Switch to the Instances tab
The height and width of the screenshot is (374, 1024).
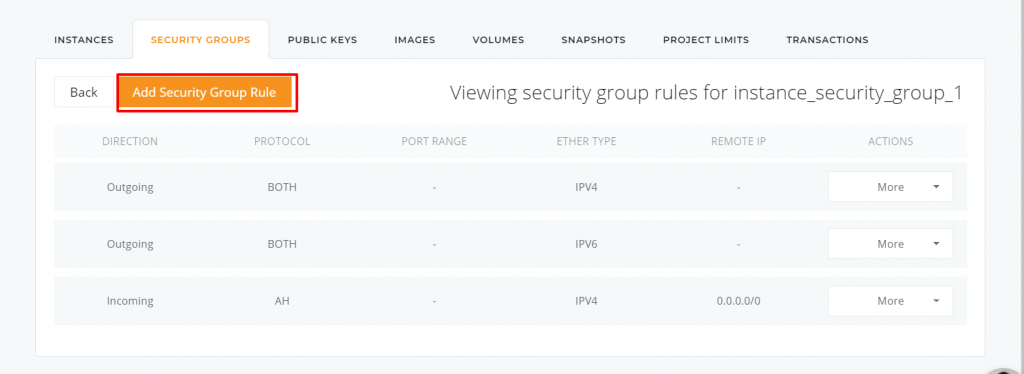[x=84, y=40]
